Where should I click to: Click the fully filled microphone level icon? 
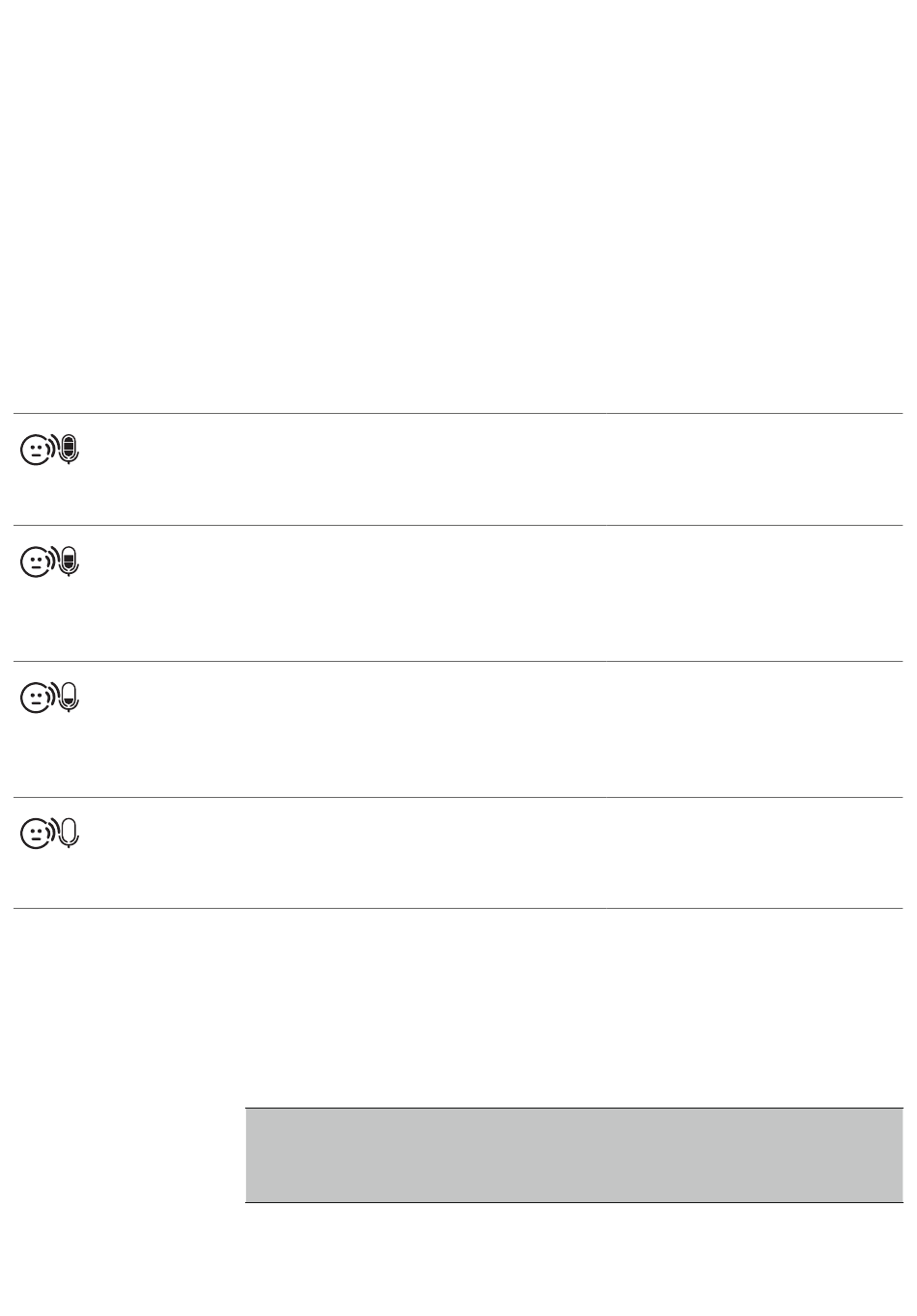69,449
